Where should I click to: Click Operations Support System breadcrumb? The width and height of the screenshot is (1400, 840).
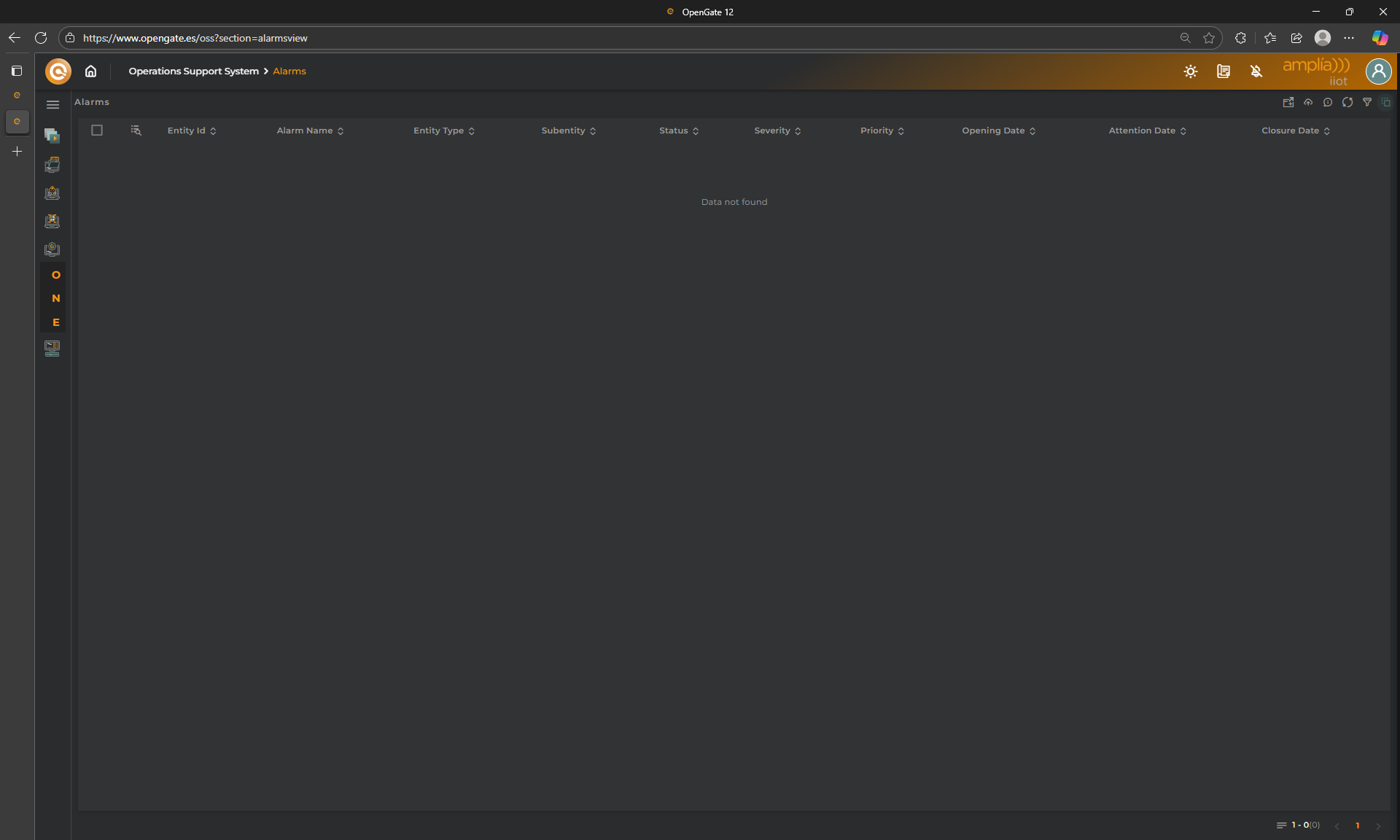coord(193,71)
